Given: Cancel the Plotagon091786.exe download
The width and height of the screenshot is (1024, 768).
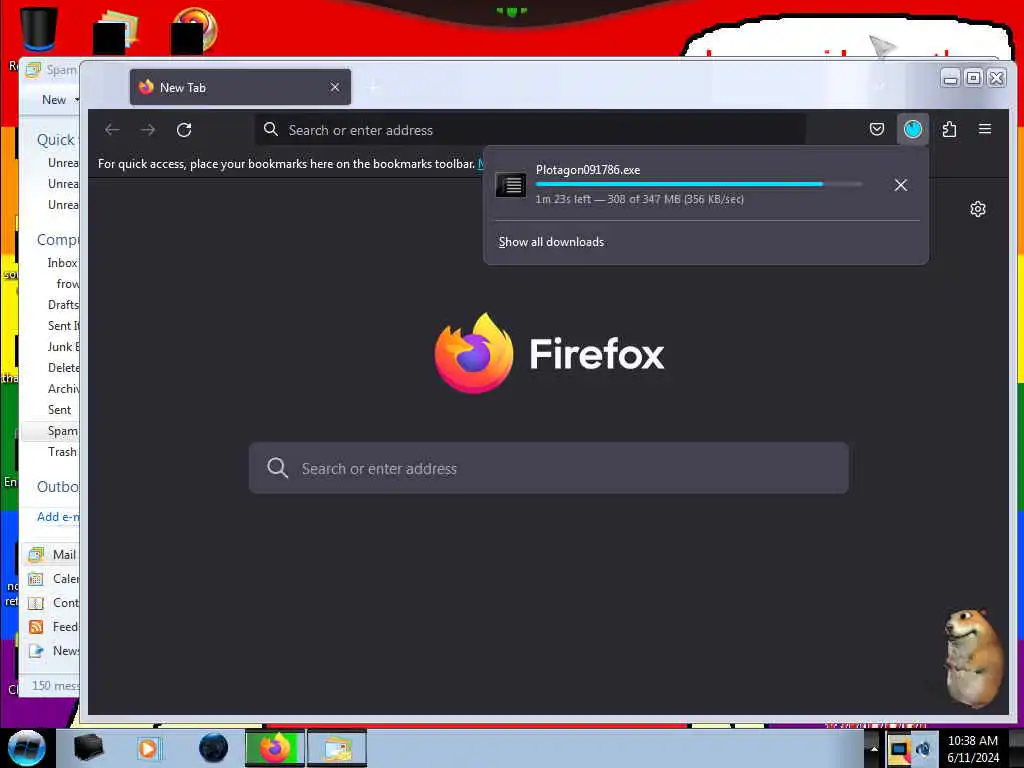Looking at the screenshot, I should (x=901, y=185).
